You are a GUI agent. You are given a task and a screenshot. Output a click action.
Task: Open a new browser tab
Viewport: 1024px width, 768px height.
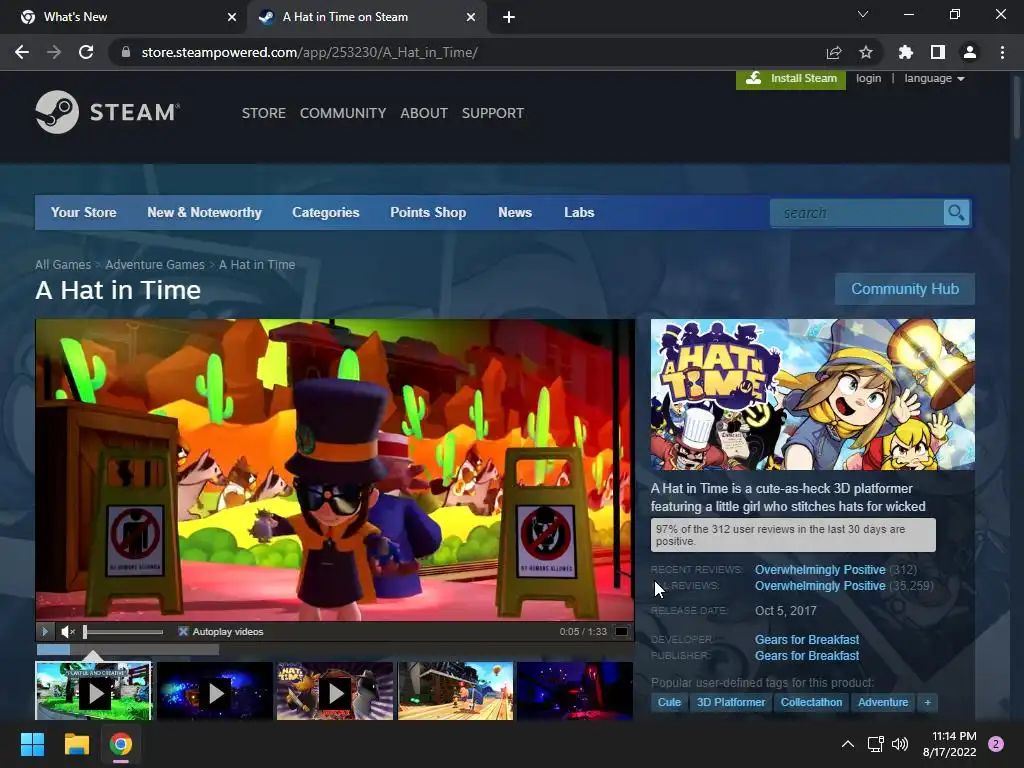(x=509, y=17)
